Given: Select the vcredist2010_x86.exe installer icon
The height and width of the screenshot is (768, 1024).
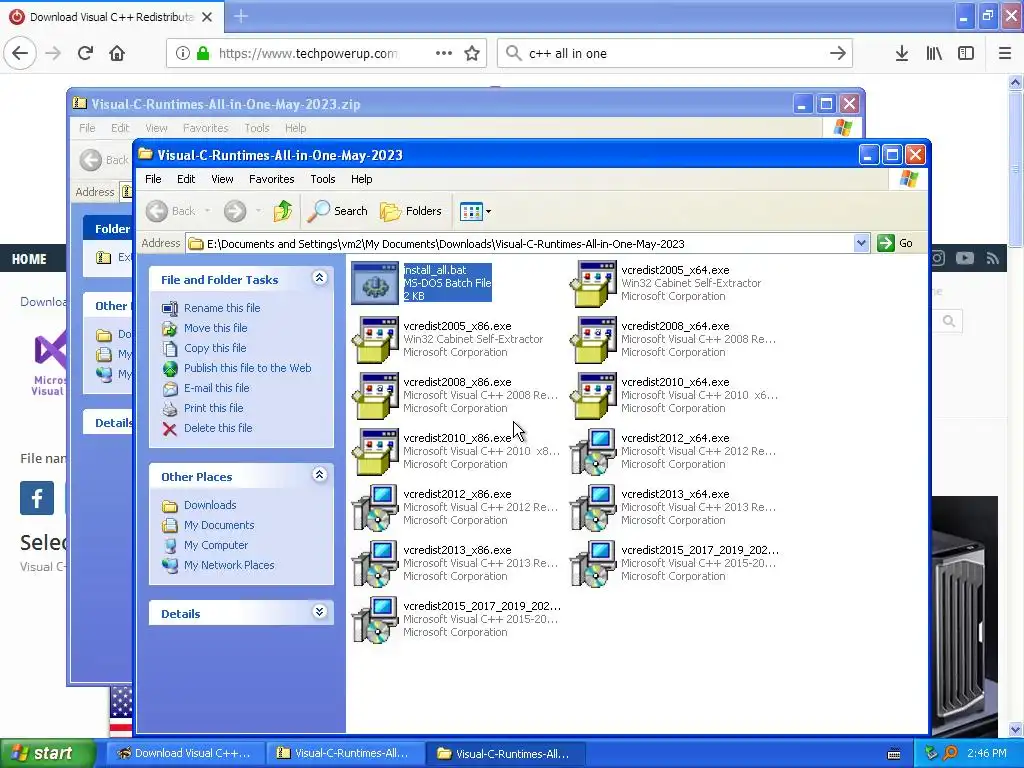Looking at the screenshot, I should tap(375, 451).
